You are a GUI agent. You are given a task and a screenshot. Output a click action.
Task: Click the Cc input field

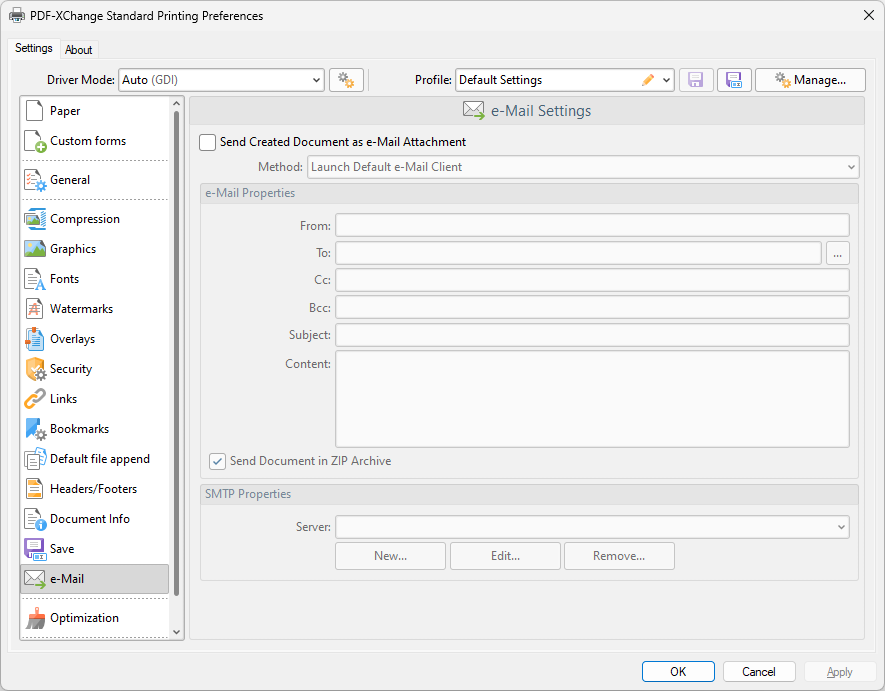pos(592,280)
